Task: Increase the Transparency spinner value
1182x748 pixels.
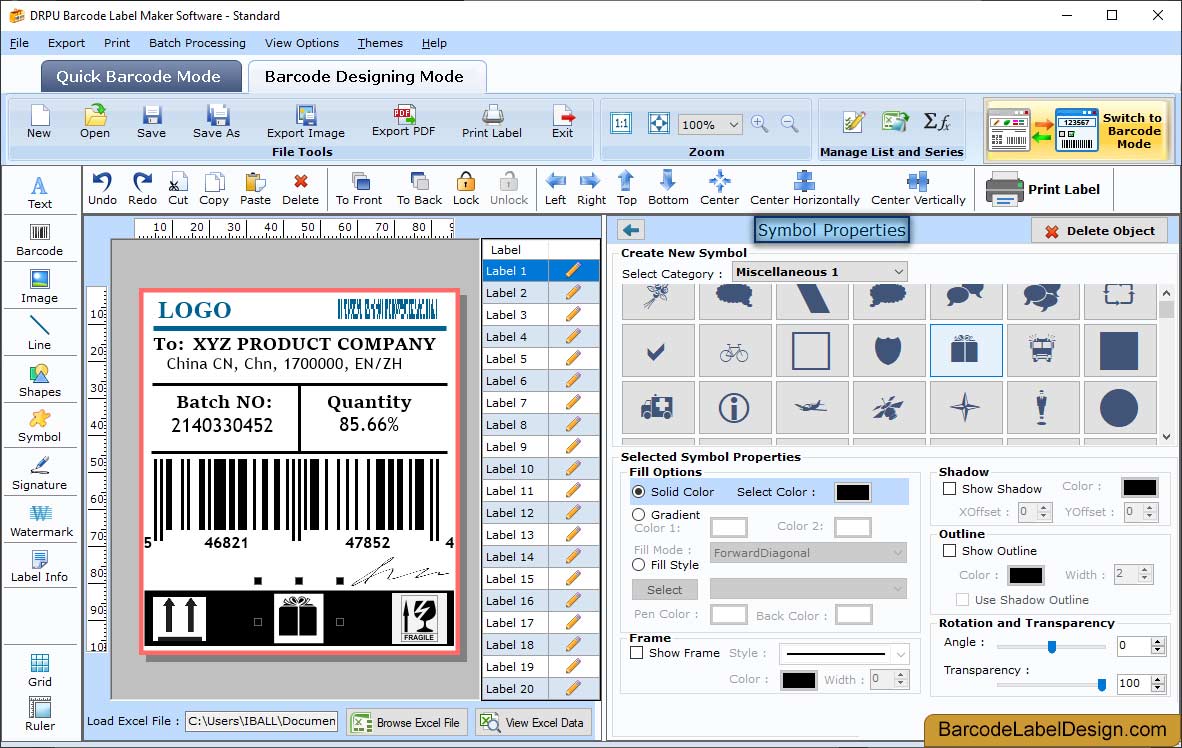Action: click(1158, 679)
